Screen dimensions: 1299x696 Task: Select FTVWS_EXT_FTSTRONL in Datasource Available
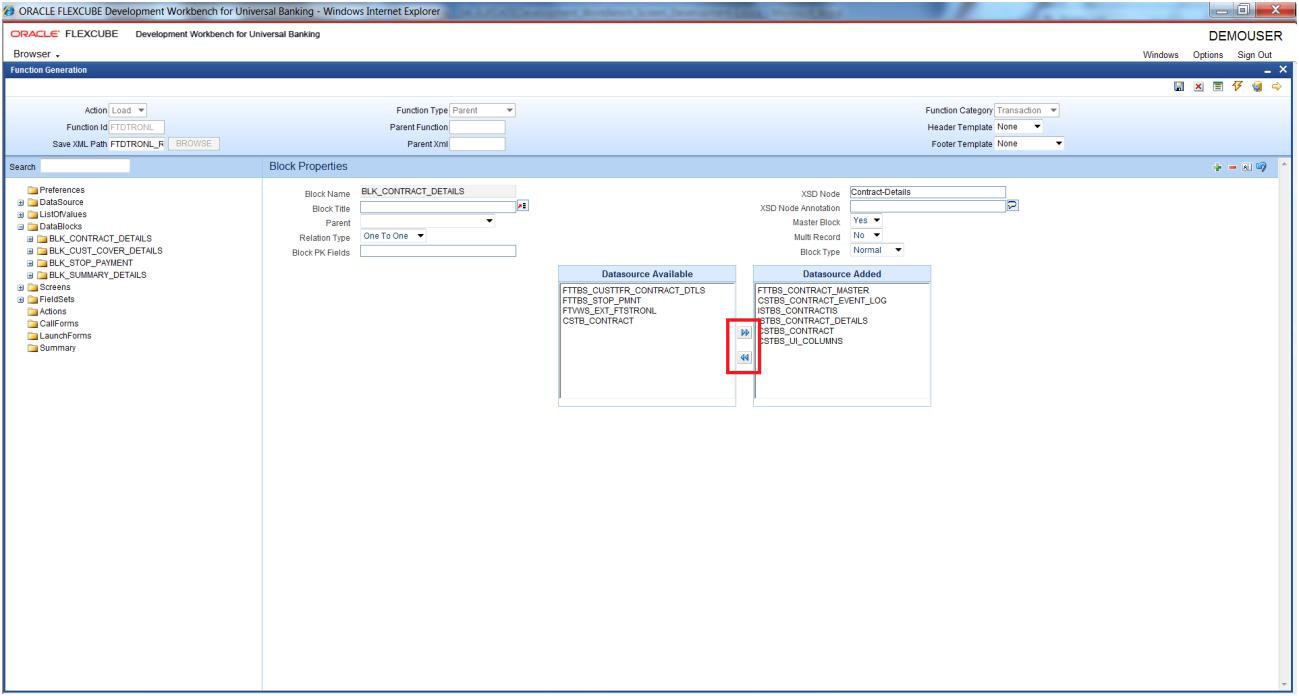(610, 310)
